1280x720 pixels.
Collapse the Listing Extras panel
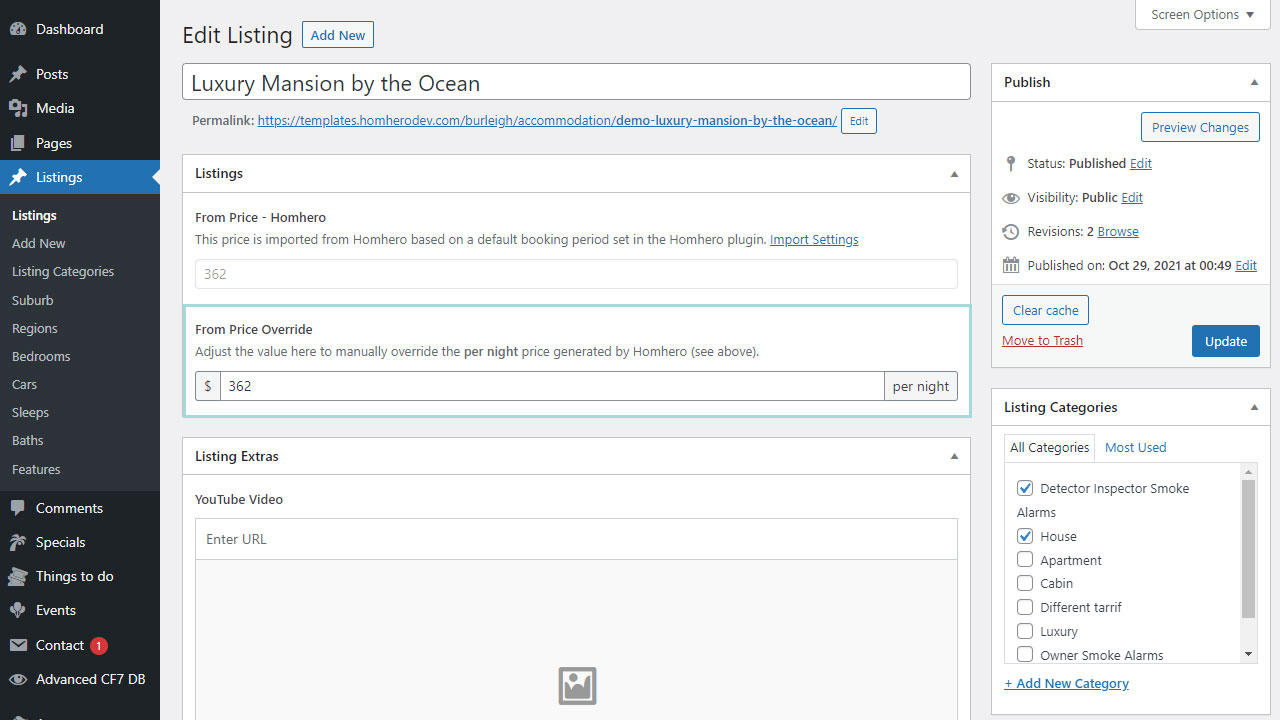pyautogui.click(x=954, y=457)
